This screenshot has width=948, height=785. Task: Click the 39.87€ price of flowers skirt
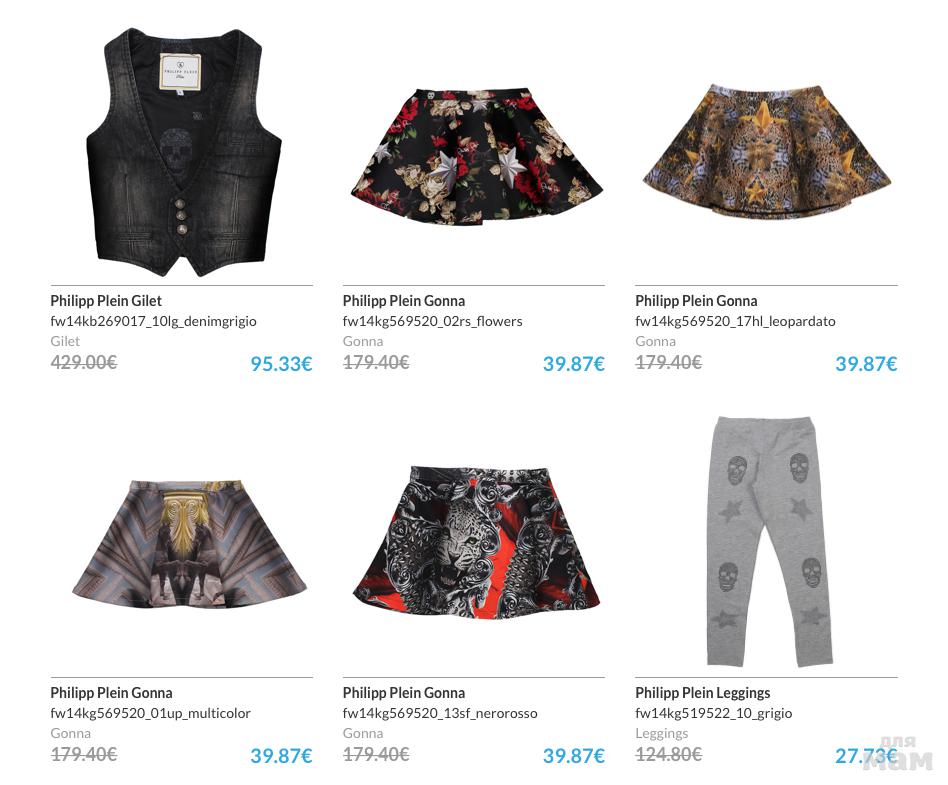(x=574, y=363)
